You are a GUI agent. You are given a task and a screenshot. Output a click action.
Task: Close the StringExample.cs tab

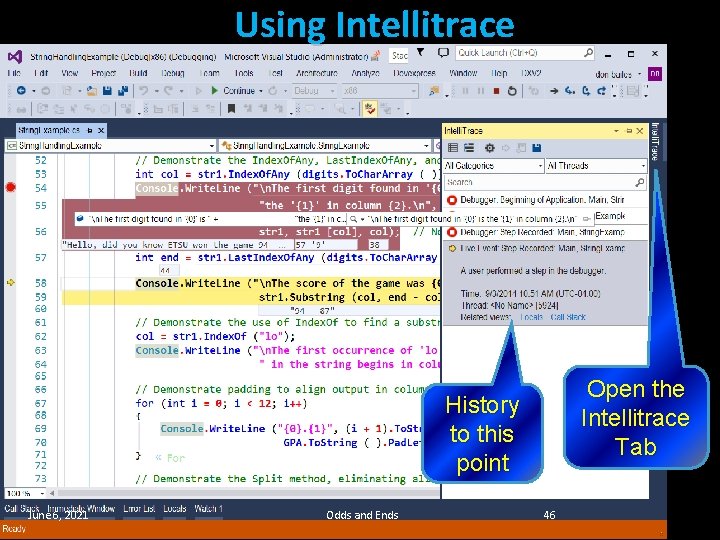point(101,131)
